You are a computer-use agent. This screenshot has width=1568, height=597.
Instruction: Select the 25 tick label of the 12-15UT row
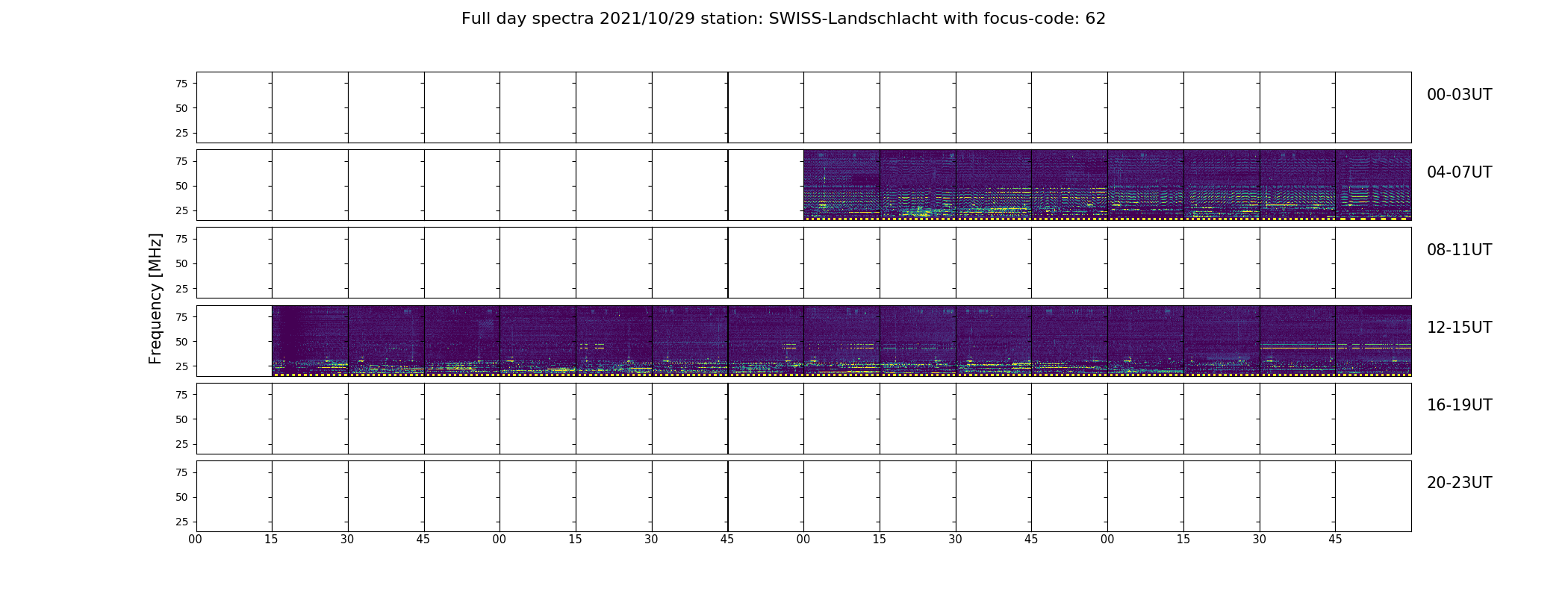click(181, 366)
